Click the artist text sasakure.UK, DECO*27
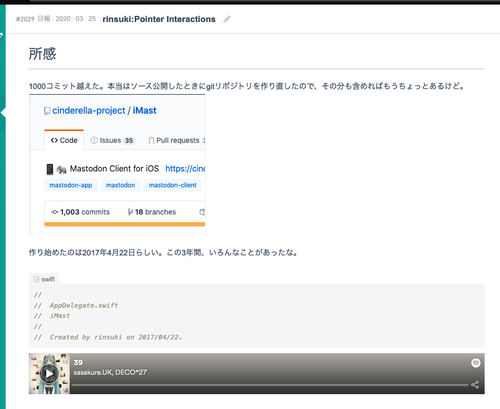This screenshot has height=409, width=500. point(110,372)
